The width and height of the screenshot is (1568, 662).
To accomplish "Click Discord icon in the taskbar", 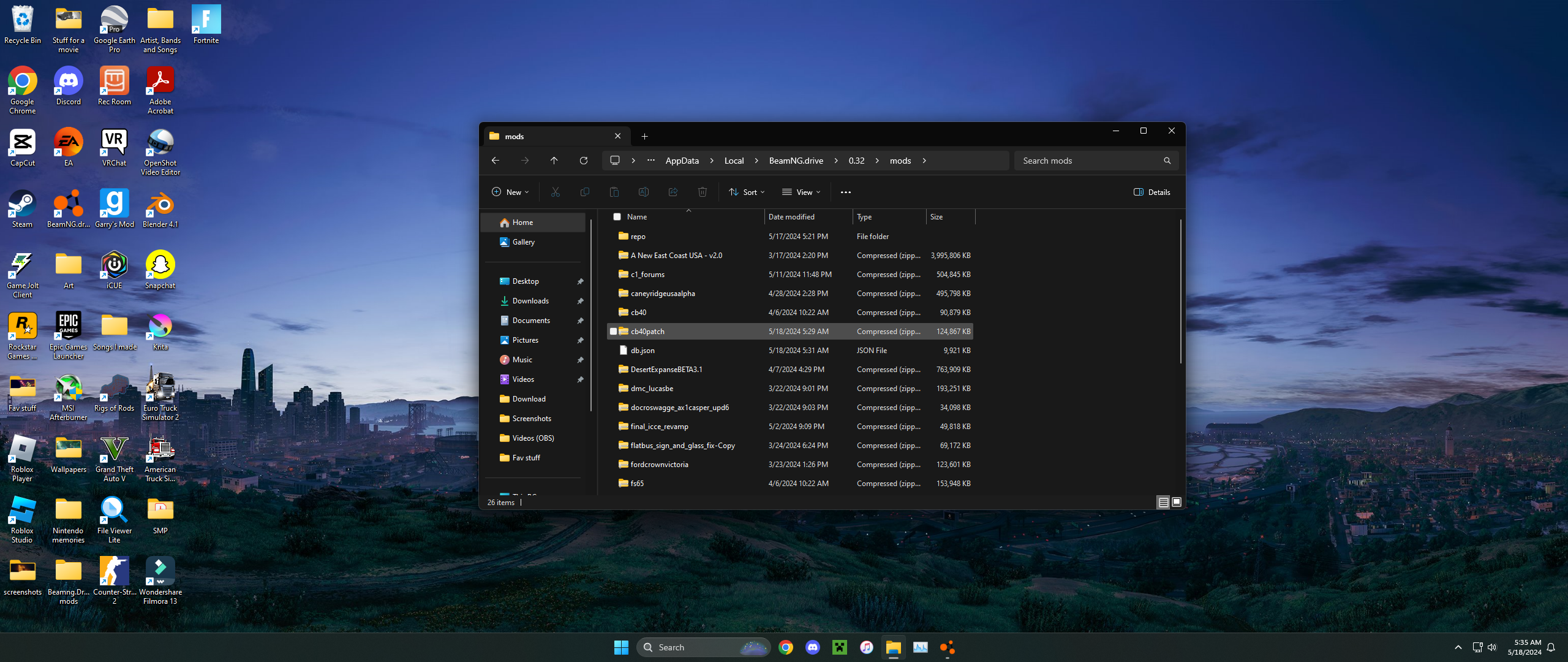I will [x=812, y=647].
